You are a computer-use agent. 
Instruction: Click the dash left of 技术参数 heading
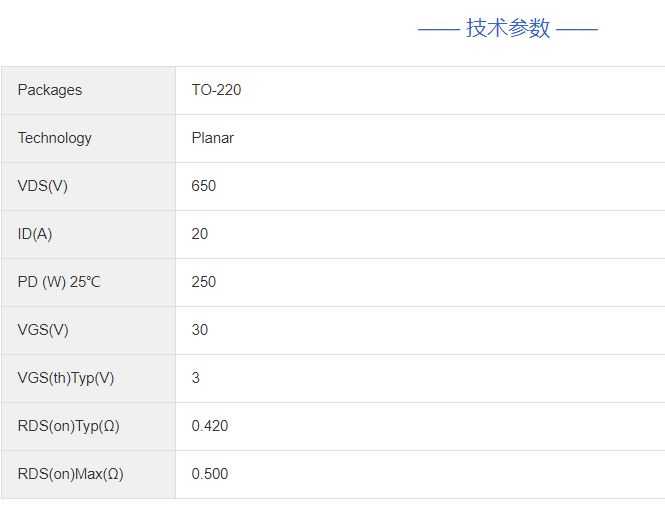(438, 29)
